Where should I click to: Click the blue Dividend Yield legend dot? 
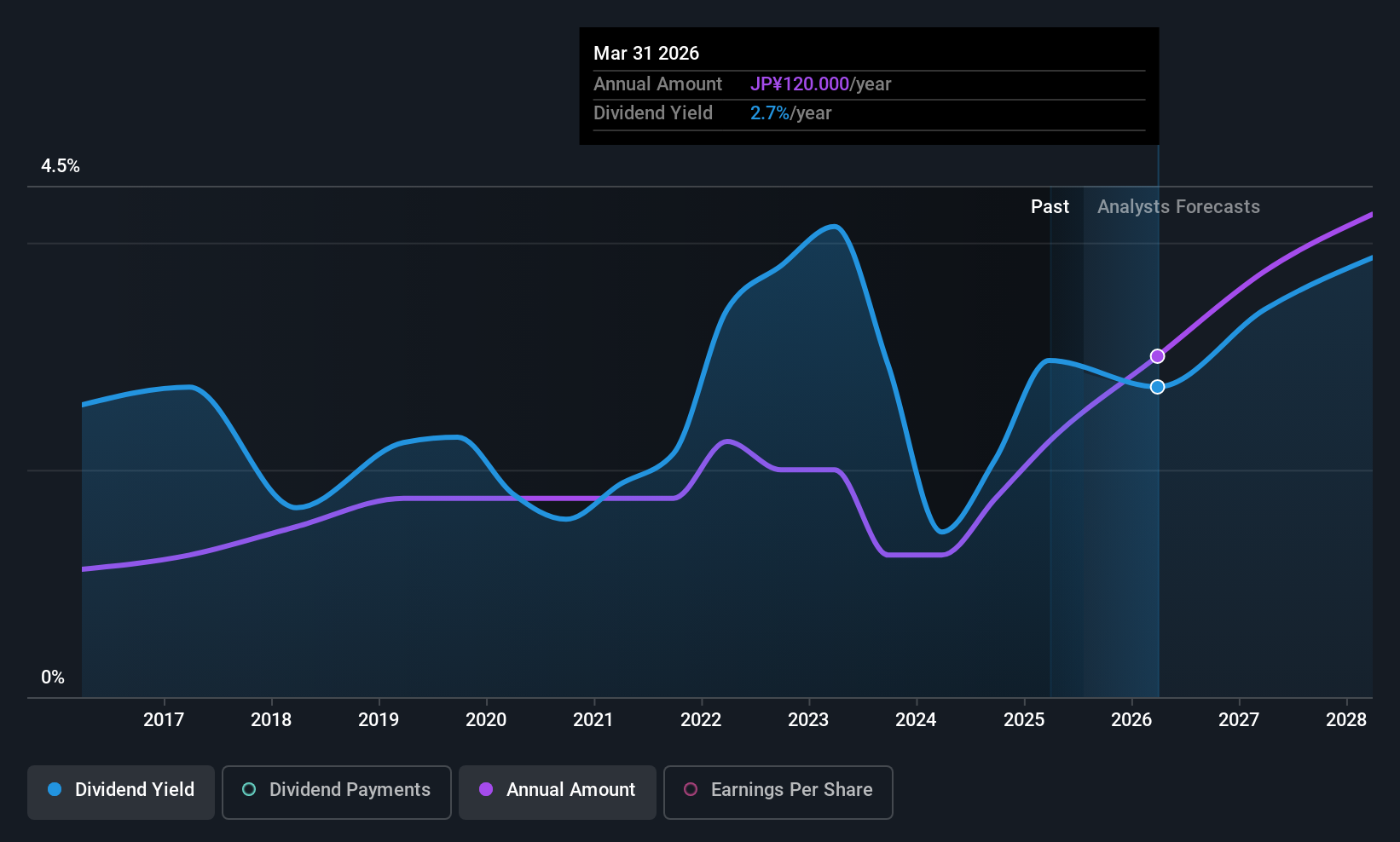click(55, 789)
